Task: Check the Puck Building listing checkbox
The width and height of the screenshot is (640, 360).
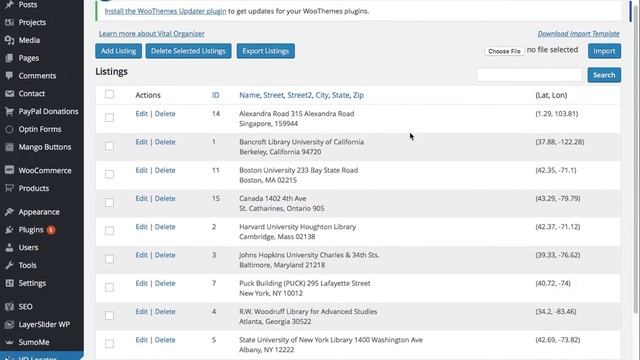Action: (x=109, y=287)
